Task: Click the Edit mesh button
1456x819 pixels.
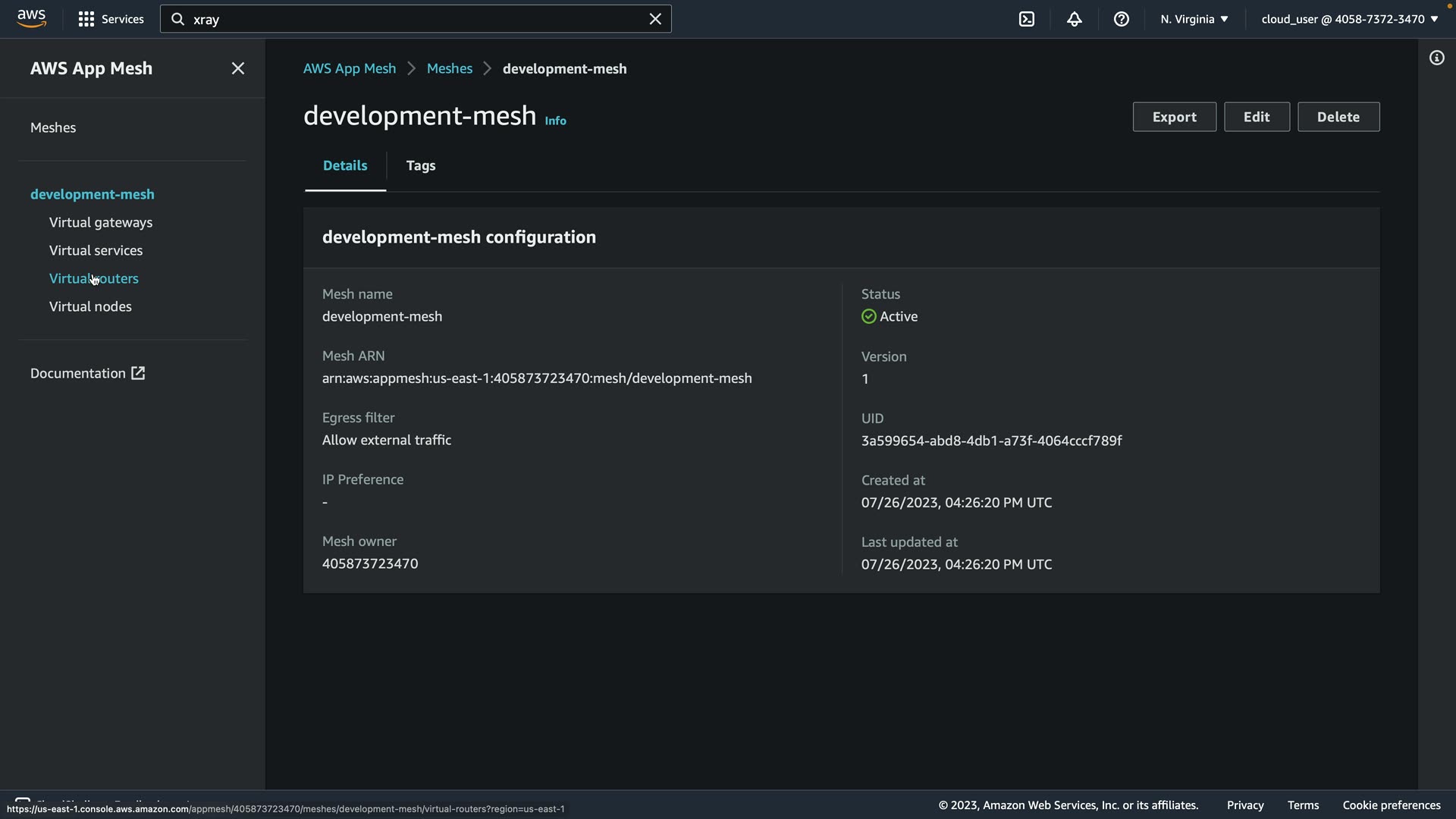Action: pyautogui.click(x=1256, y=117)
